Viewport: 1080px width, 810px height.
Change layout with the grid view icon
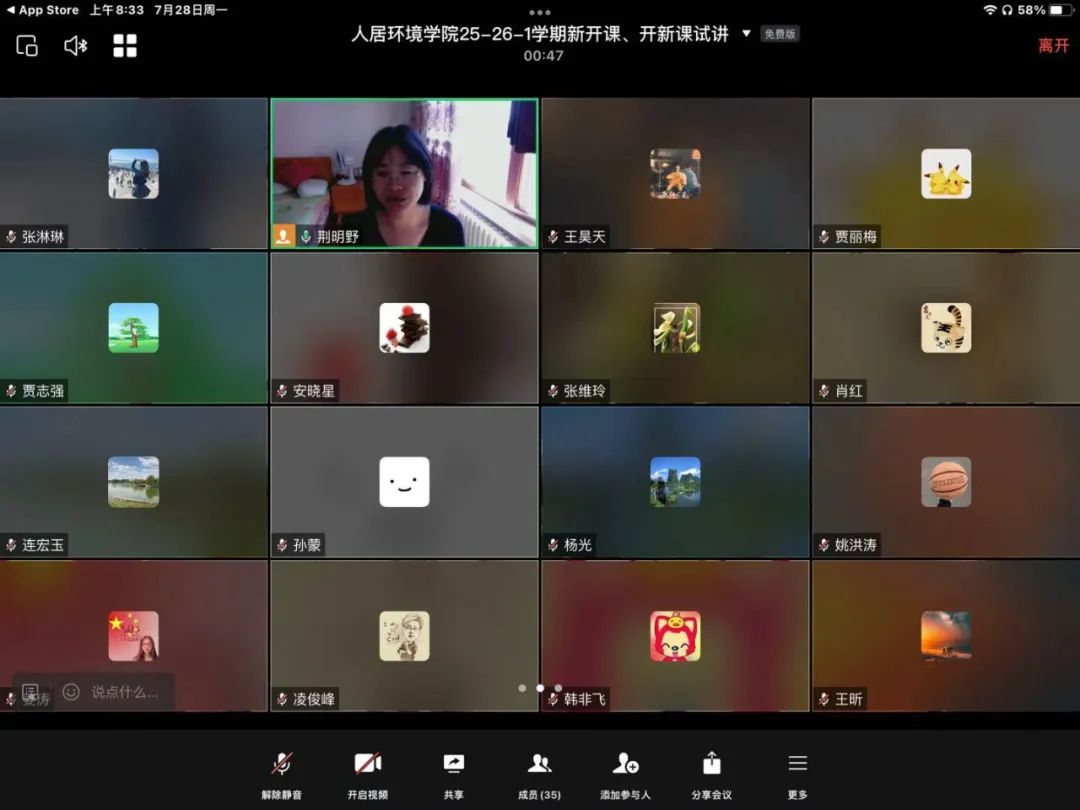click(125, 46)
